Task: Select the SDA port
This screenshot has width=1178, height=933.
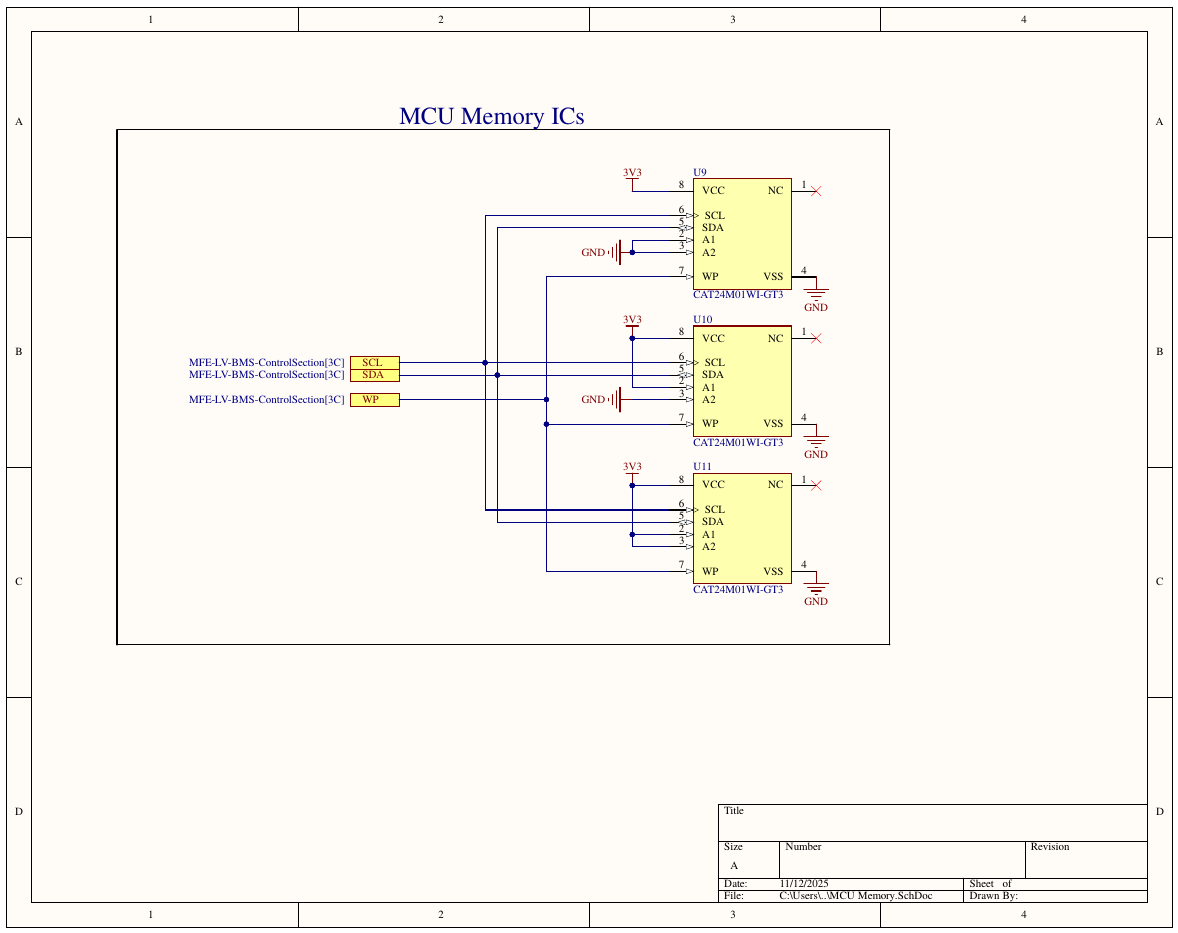Action: pos(375,375)
